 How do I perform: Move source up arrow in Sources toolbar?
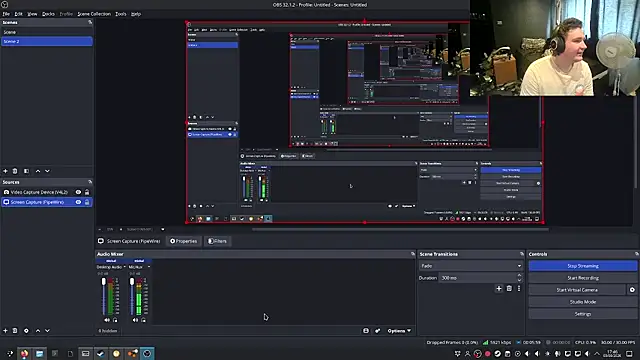[x=38, y=331]
